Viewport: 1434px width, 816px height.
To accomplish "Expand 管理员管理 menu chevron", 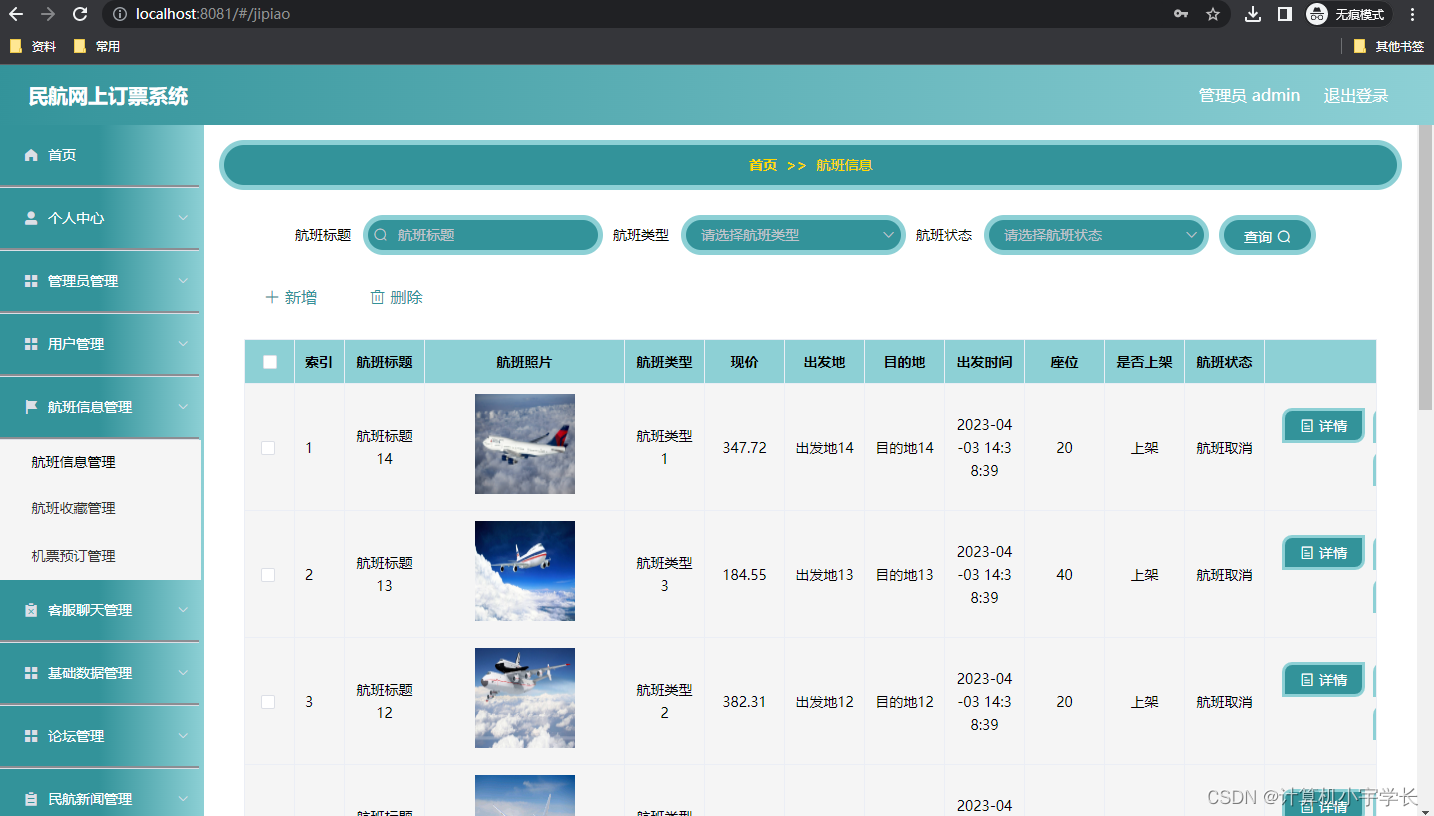I will 183,281.
